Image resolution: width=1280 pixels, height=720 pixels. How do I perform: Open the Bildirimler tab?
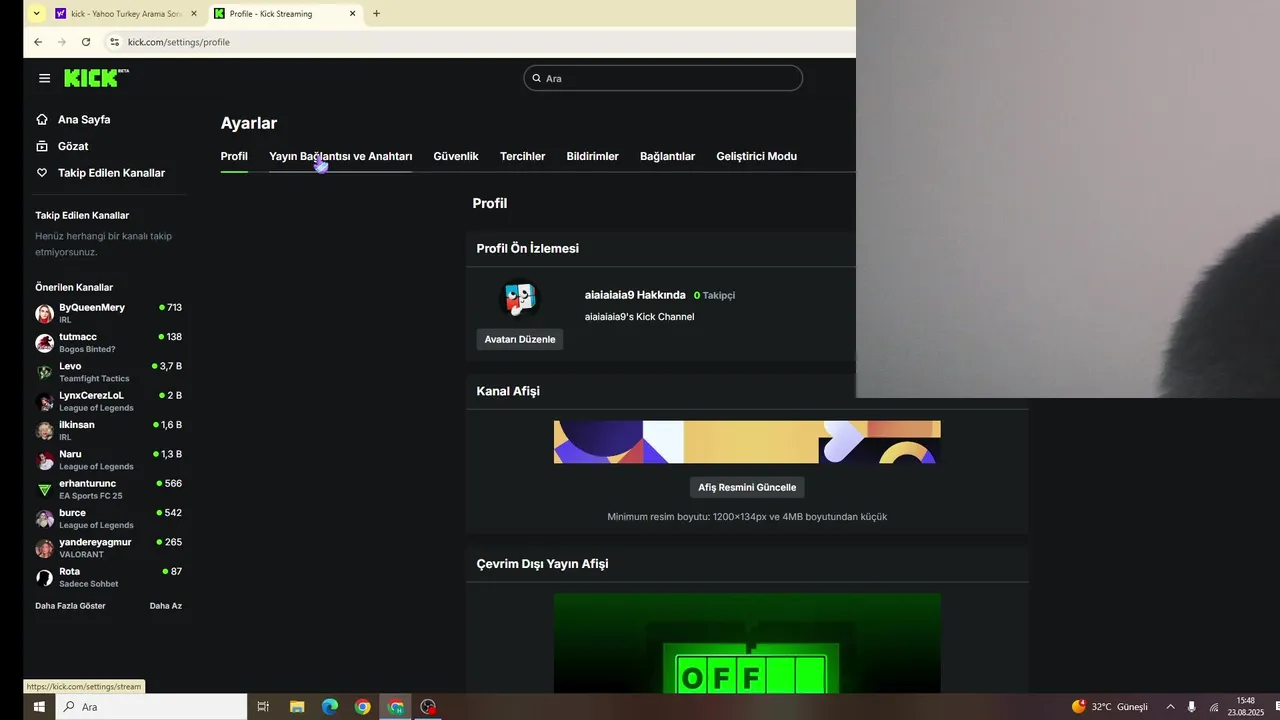592,156
